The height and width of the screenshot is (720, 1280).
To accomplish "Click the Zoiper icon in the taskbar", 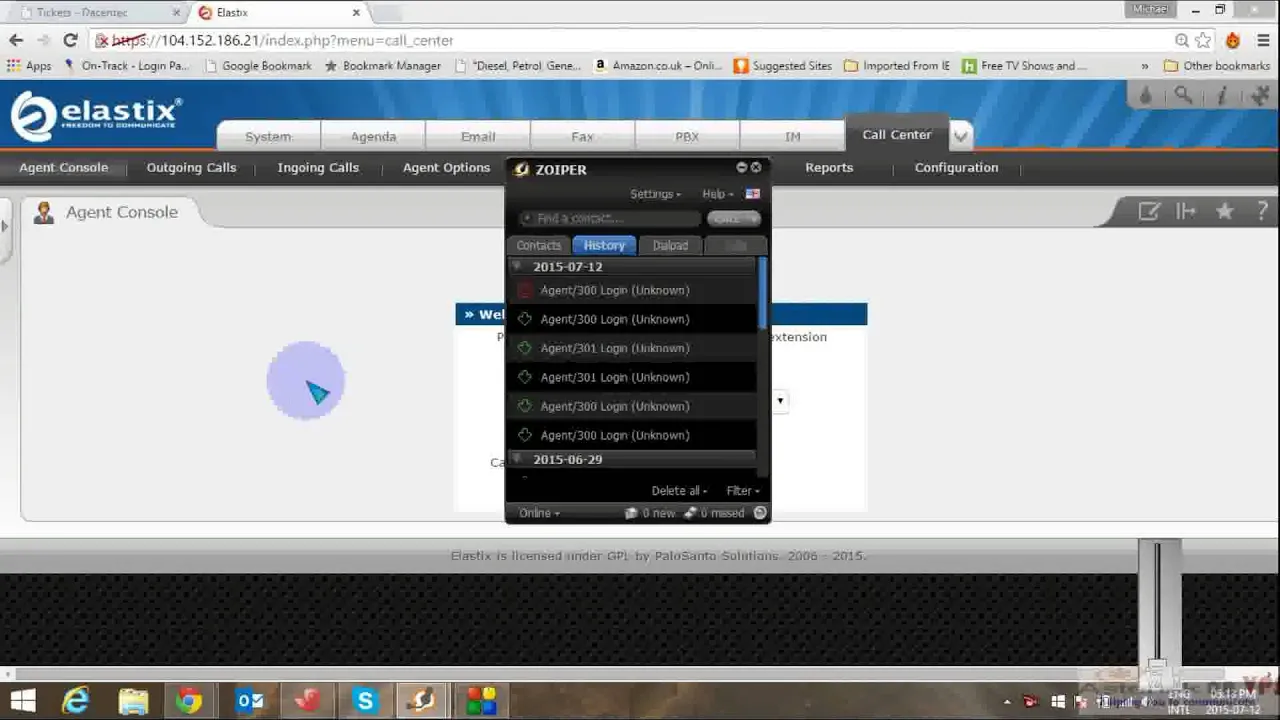I will coord(422,700).
